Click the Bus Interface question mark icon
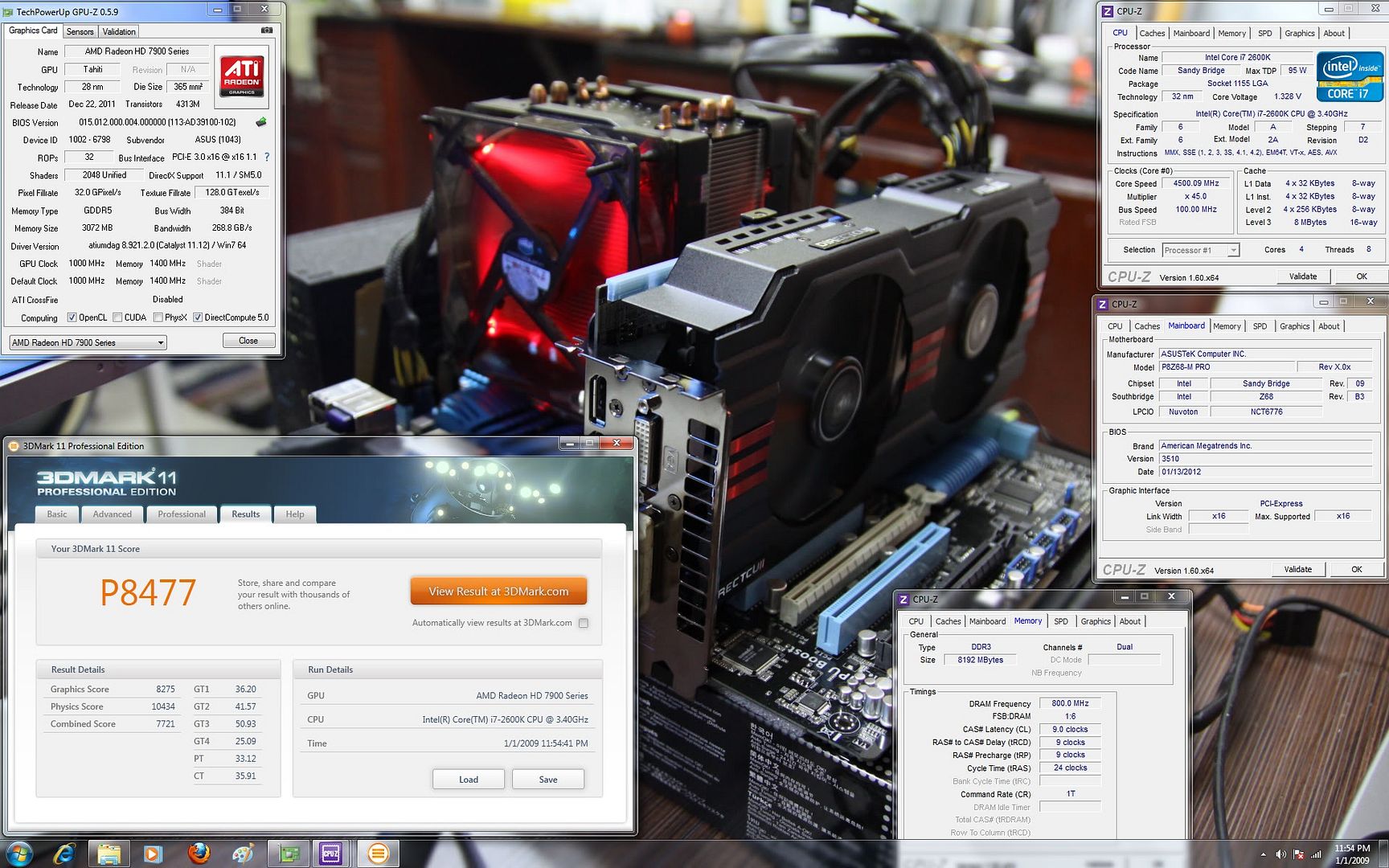Image resolution: width=1389 pixels, height=868 pixels. pyautogui.click(x=267, y=158)
